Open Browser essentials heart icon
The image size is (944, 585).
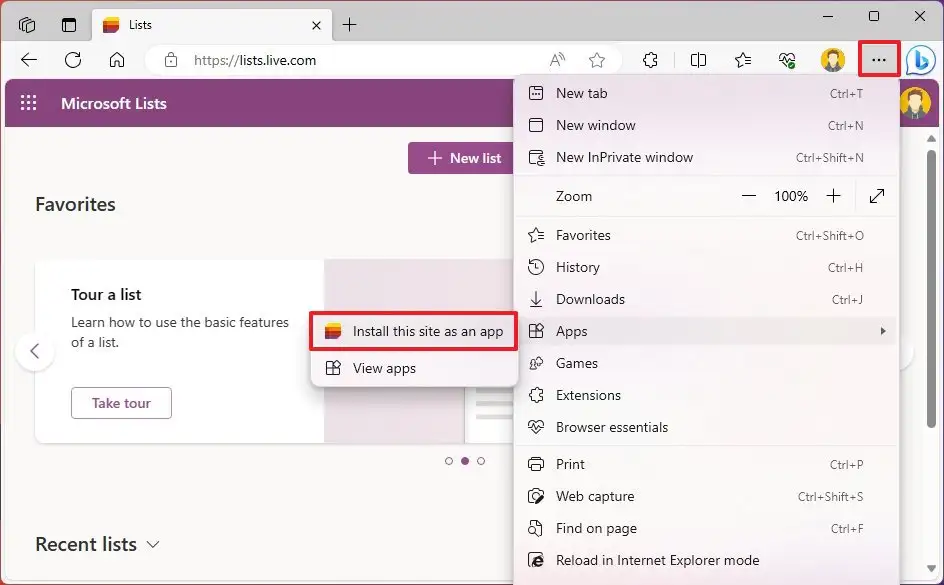click(x=787, y=60)
